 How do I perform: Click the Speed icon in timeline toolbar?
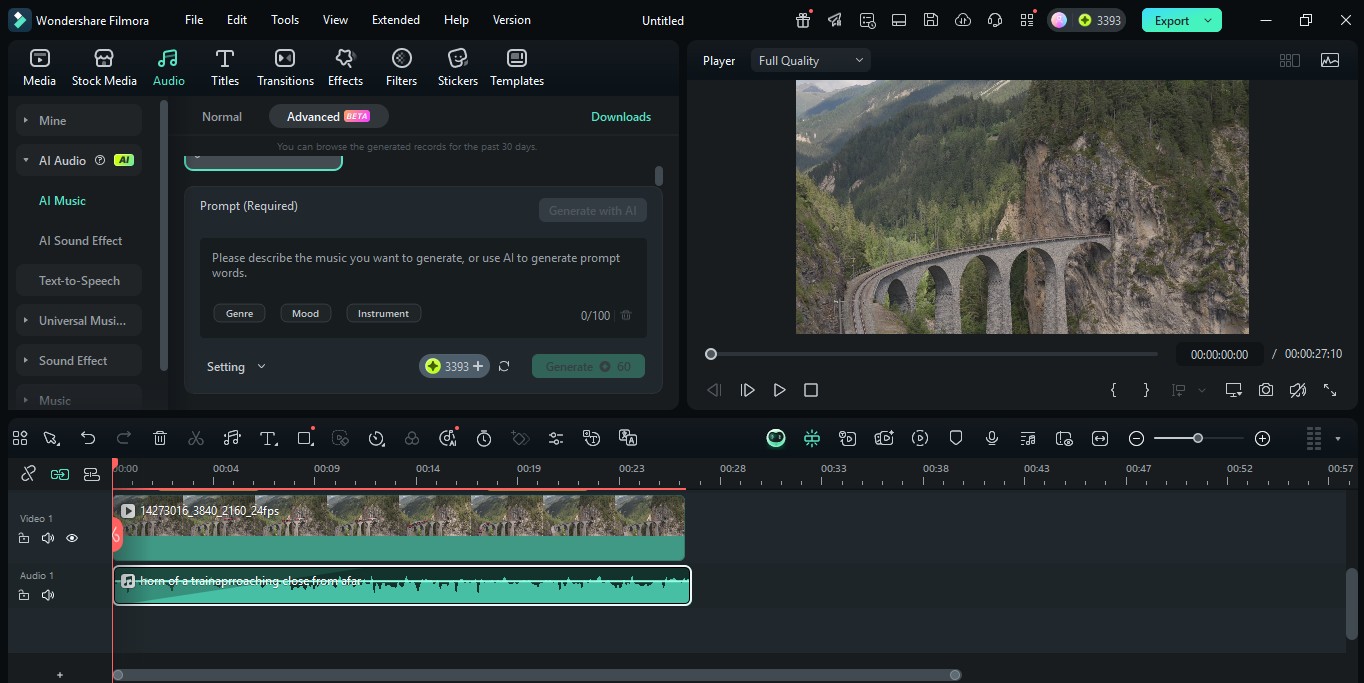pos(376,438)
